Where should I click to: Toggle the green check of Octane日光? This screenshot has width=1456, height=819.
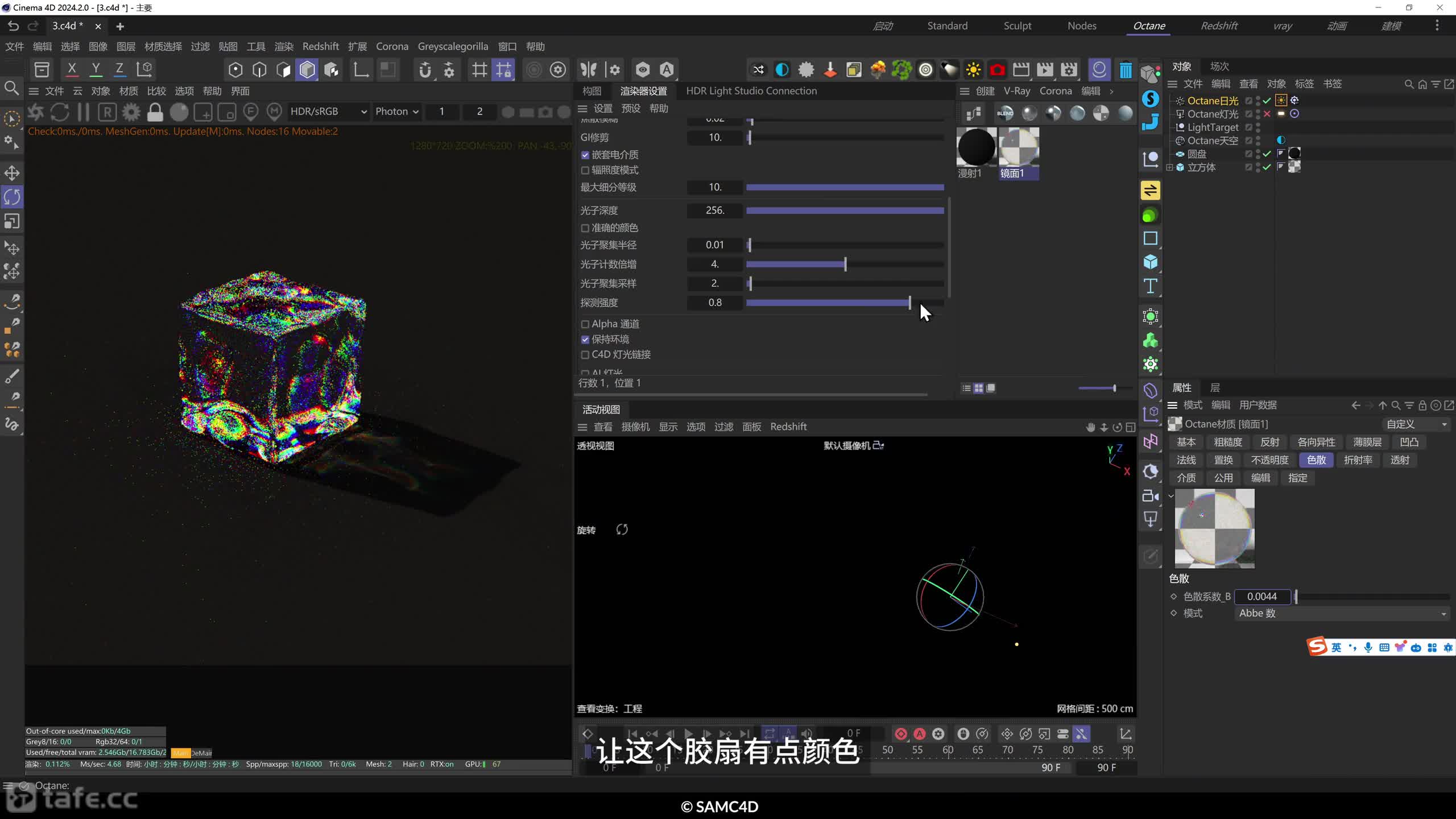(1267, 101)
